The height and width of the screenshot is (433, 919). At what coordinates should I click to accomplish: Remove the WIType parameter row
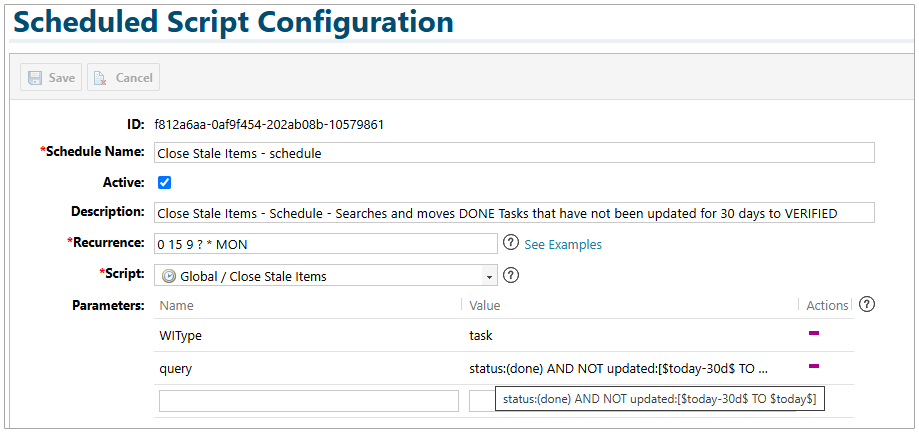click(x=814, y=334)
